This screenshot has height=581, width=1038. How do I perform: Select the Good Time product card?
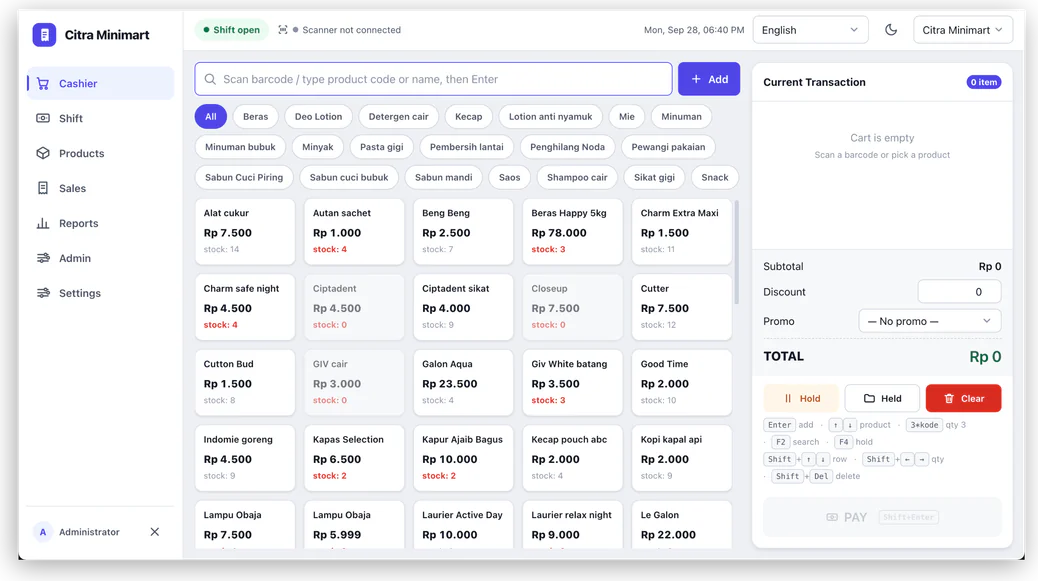coord(682,382)
